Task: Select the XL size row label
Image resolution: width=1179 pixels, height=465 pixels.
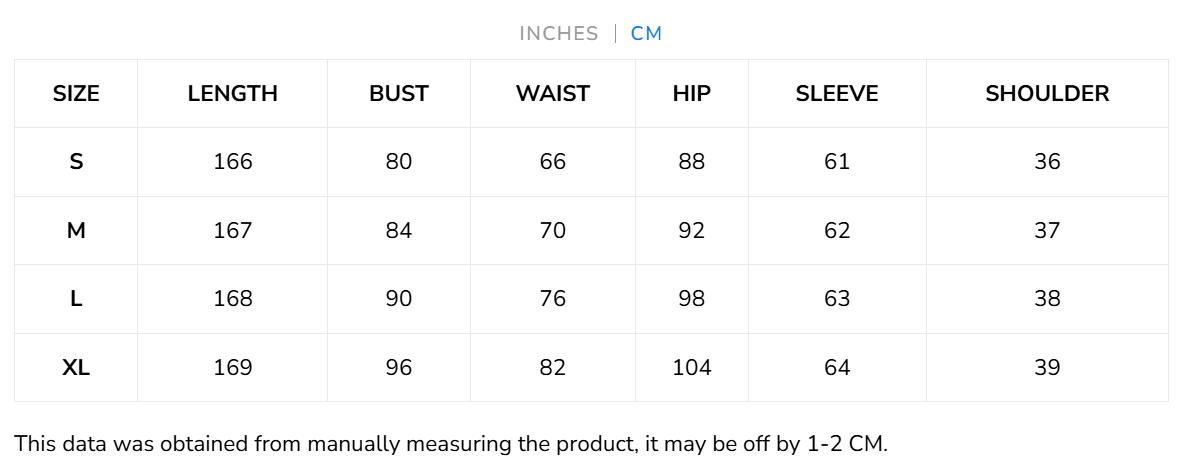Action: [76, 368]
